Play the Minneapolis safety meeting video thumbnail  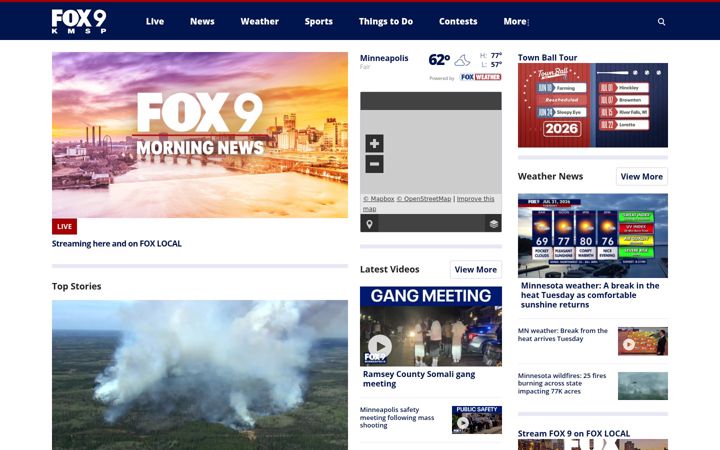[477, 420]
